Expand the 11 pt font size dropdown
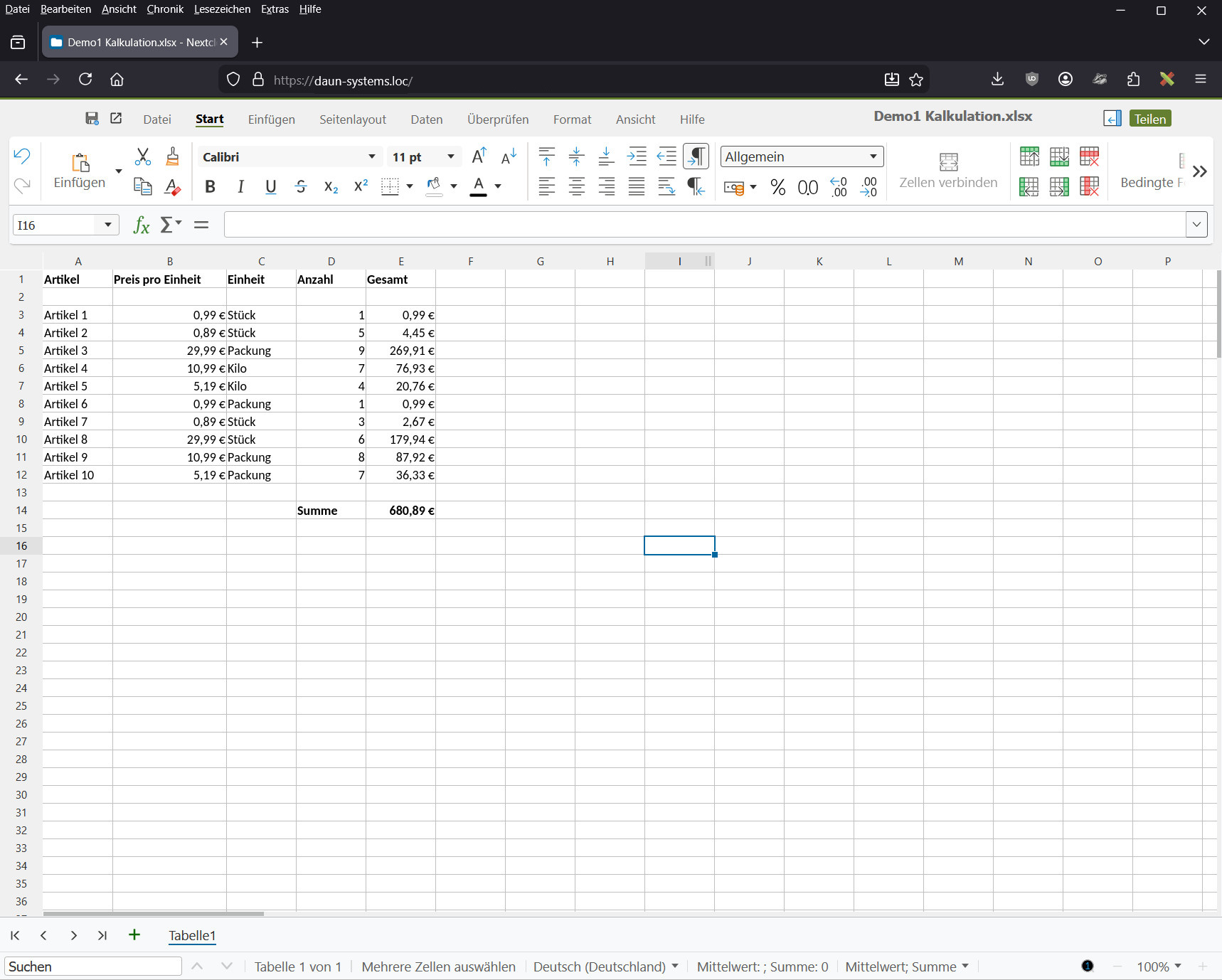Viewport: 1222px width, 980px height. [x=450, y=156]
